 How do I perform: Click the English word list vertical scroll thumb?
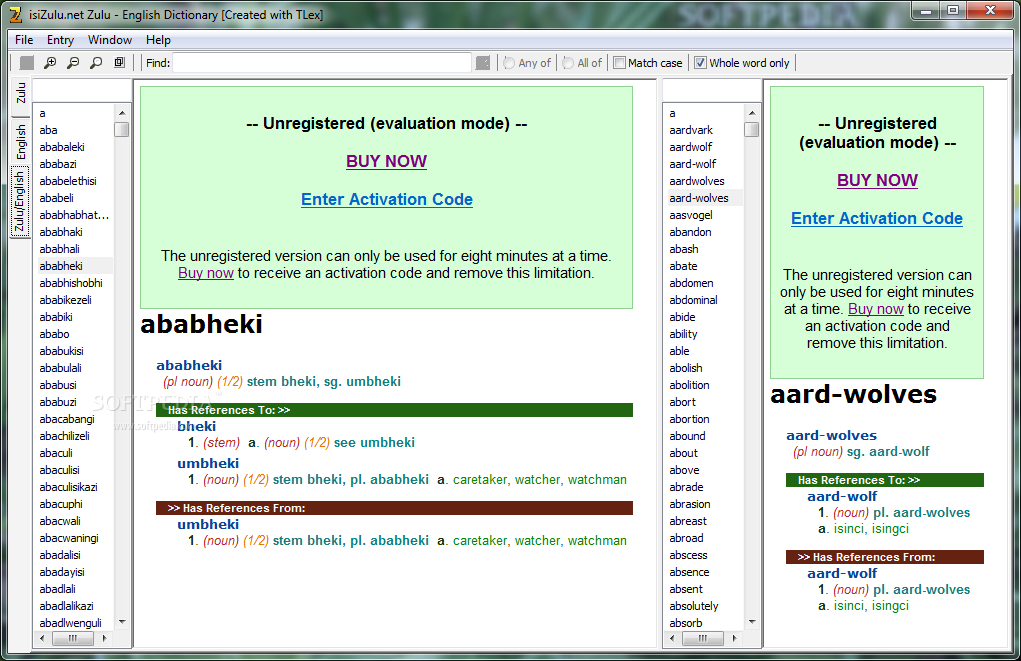752,130
